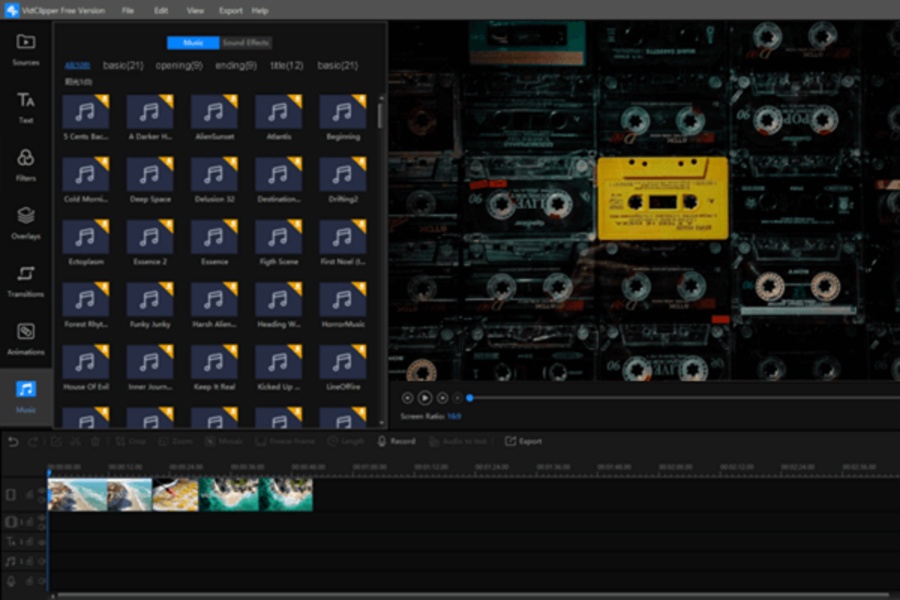Open the Screen Ratio 16:9 selector
This screenshot has height=600, width=900.
[x=454, y=415]
